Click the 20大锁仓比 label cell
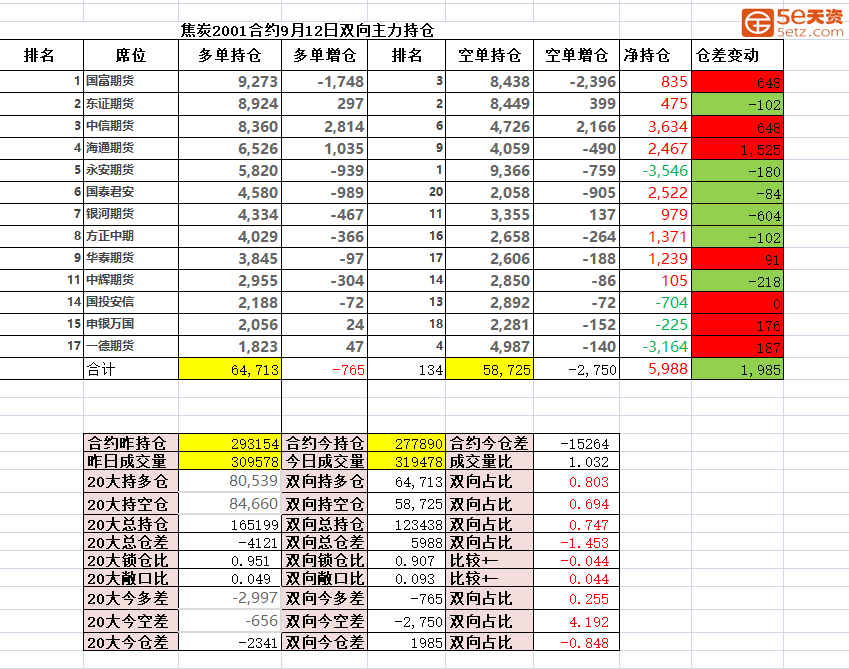This screenshot has width=849, height=669. tap(130, 560)
